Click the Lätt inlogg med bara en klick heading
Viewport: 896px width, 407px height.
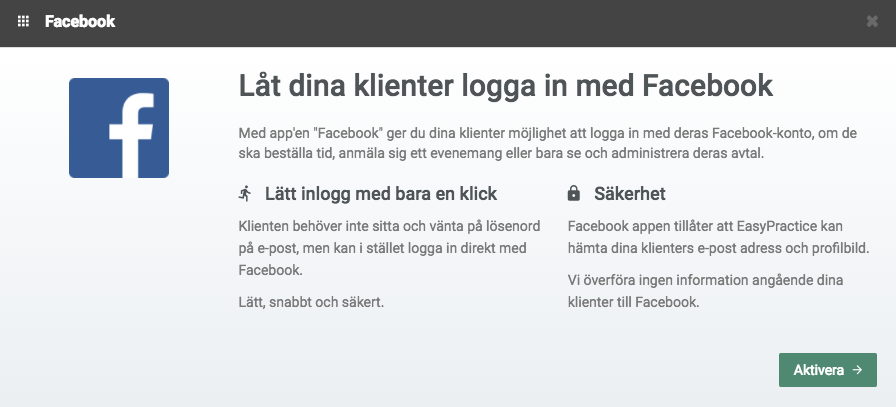[381, 194]
